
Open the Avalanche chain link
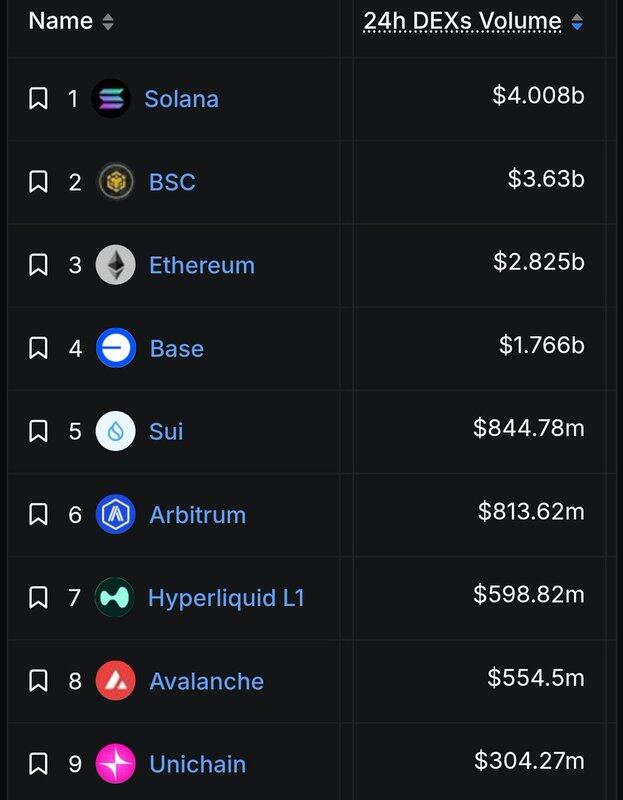206,681
